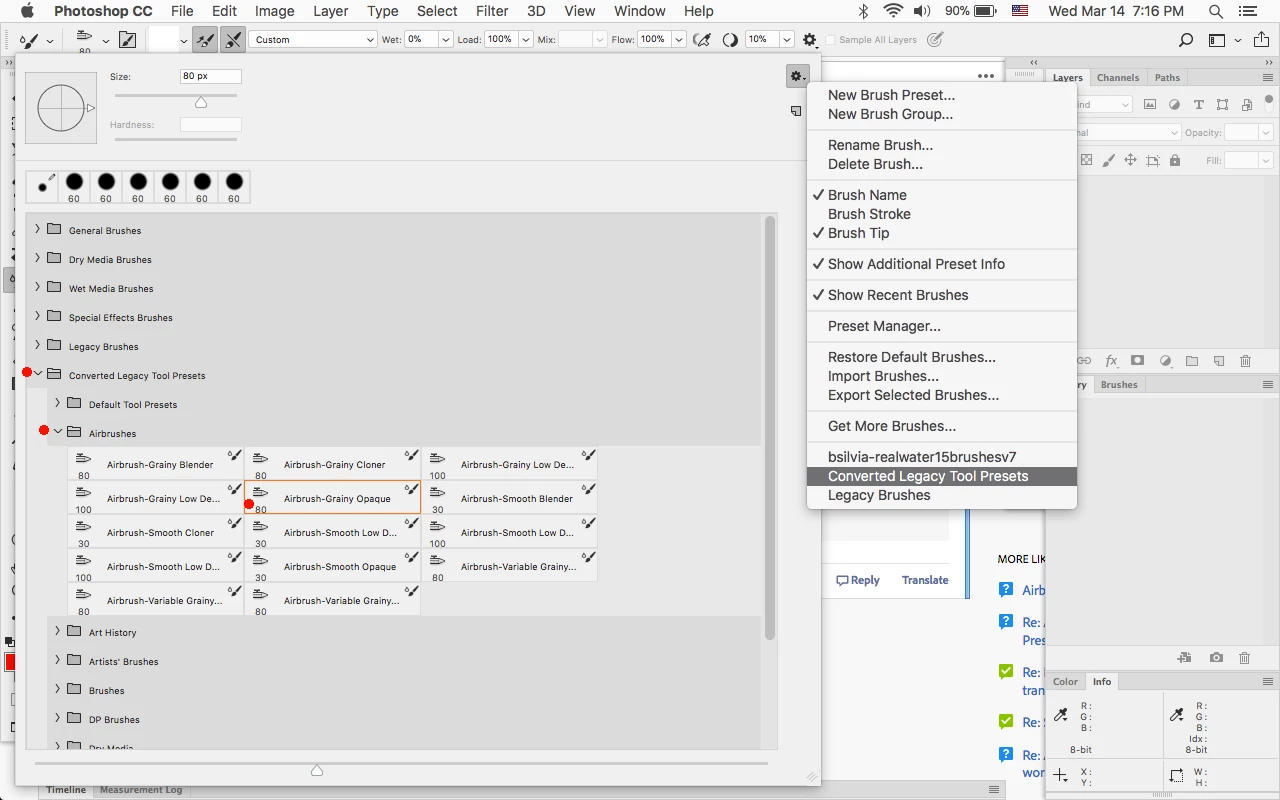Click the History panel camera snapshot icon
Viewport: 1280px width, 800px height.
click(1216, 658)
